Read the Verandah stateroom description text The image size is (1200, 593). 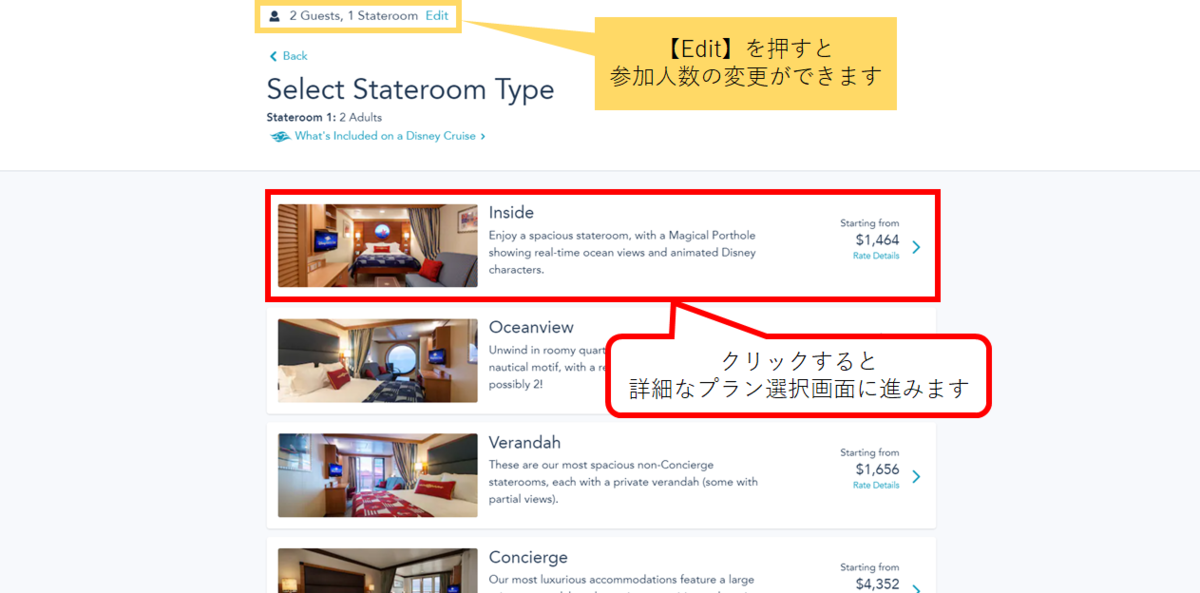(x=623, y=482)
